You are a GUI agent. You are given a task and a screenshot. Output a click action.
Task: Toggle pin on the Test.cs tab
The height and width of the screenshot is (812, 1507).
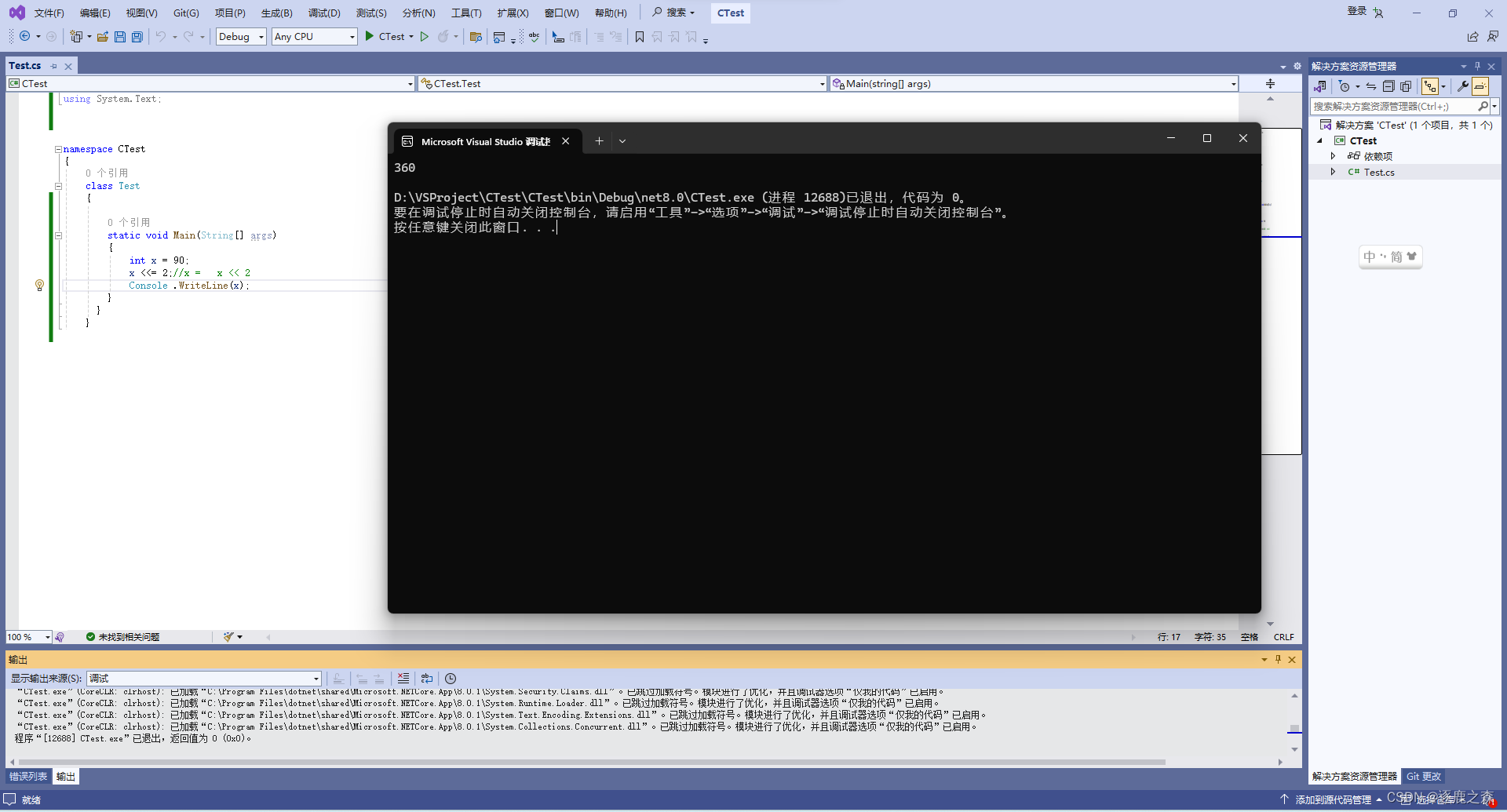coord(54,66)
